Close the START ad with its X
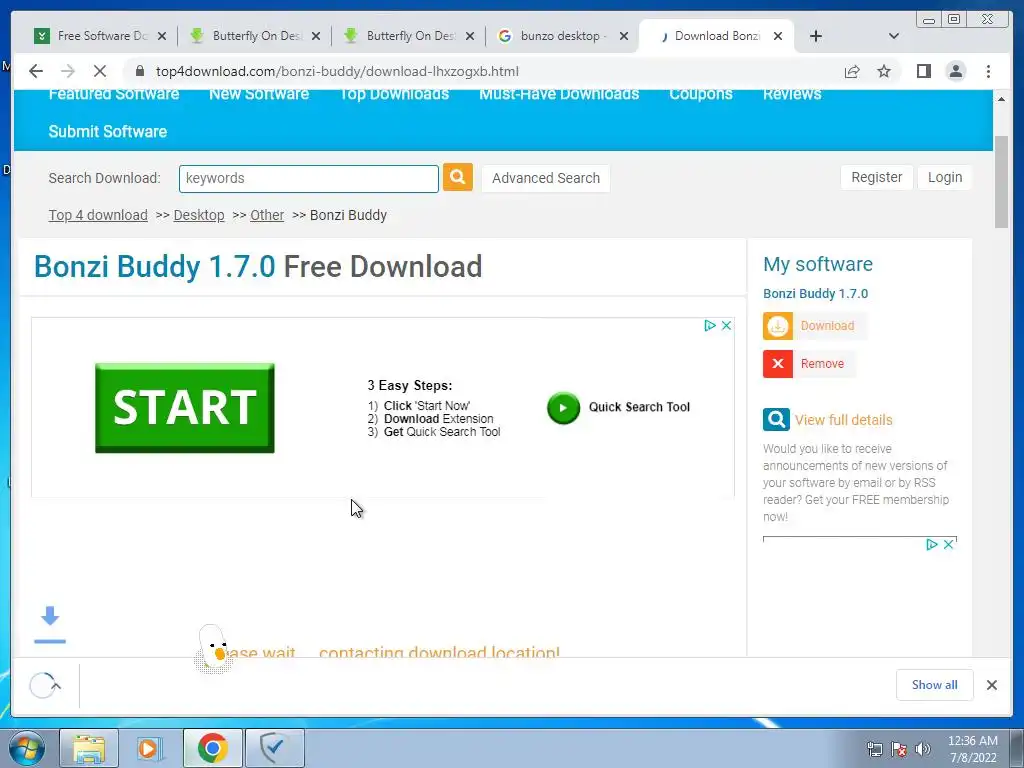 pyautogui.click(x=726, y=325)
